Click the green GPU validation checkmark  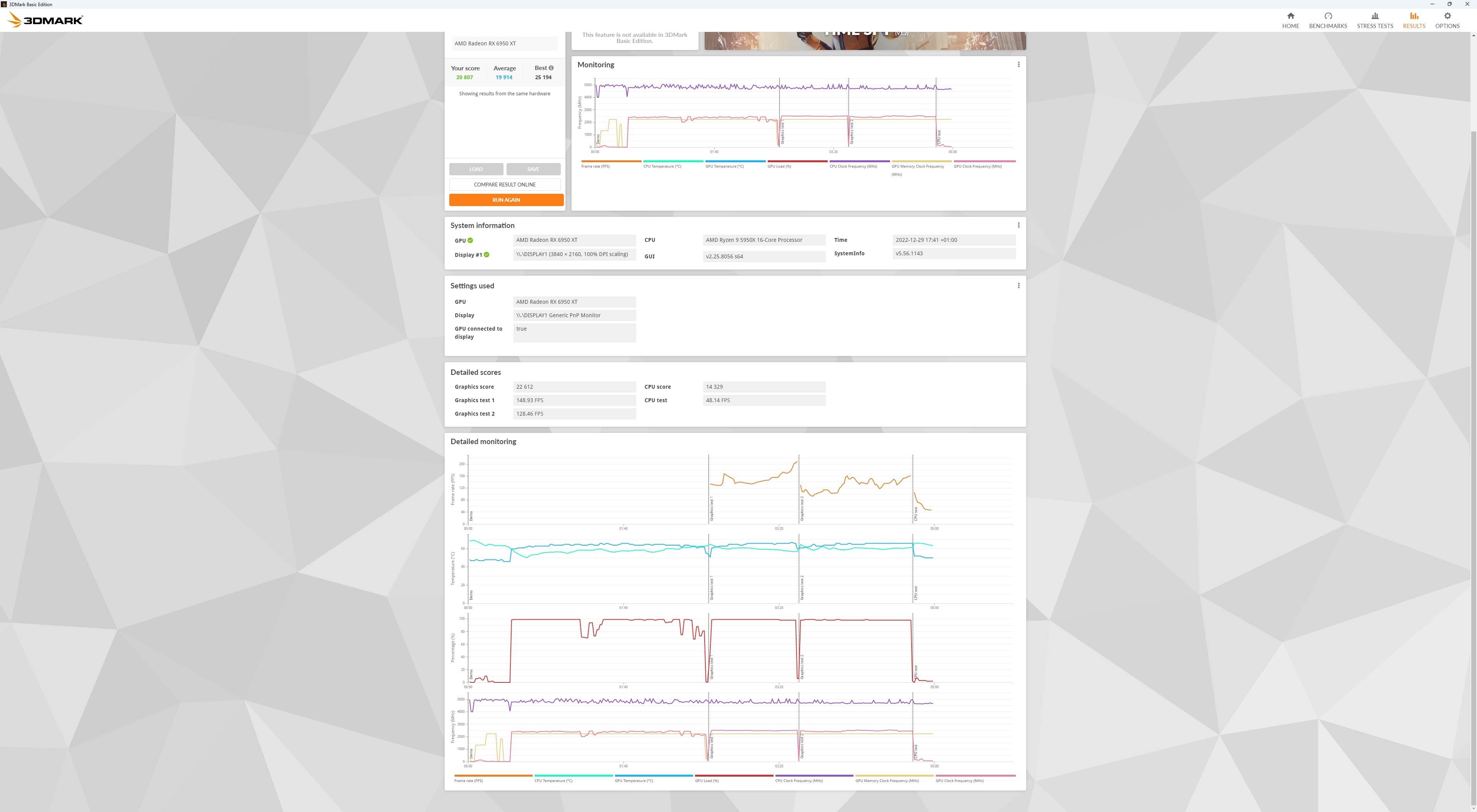point(470,241)
